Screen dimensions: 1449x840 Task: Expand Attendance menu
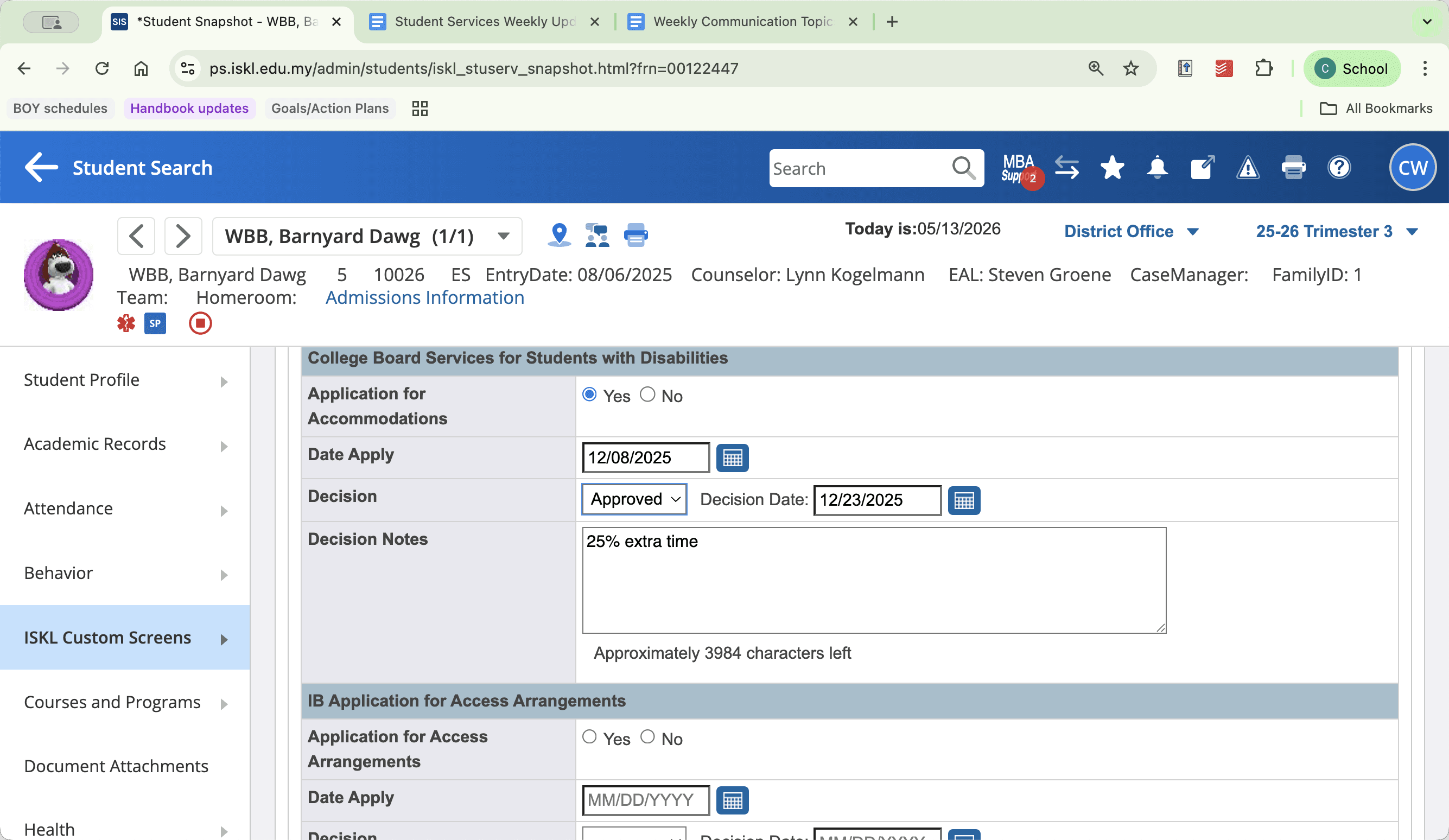[125, 509]
